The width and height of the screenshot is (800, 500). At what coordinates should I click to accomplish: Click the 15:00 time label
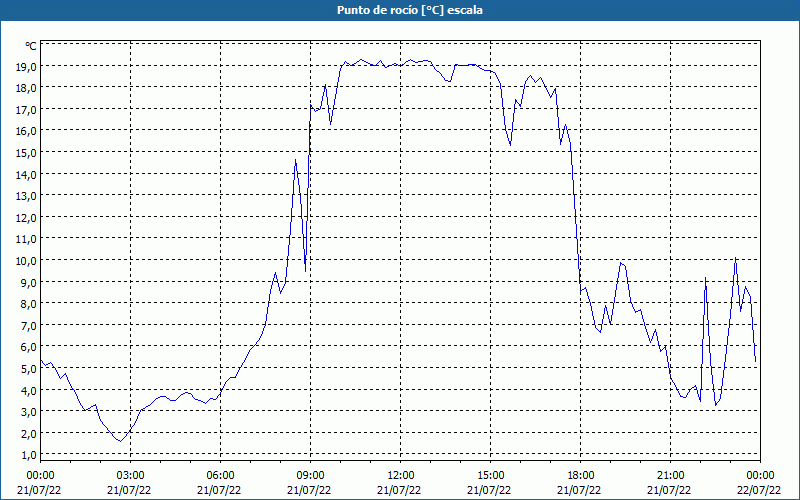point(490,476)
